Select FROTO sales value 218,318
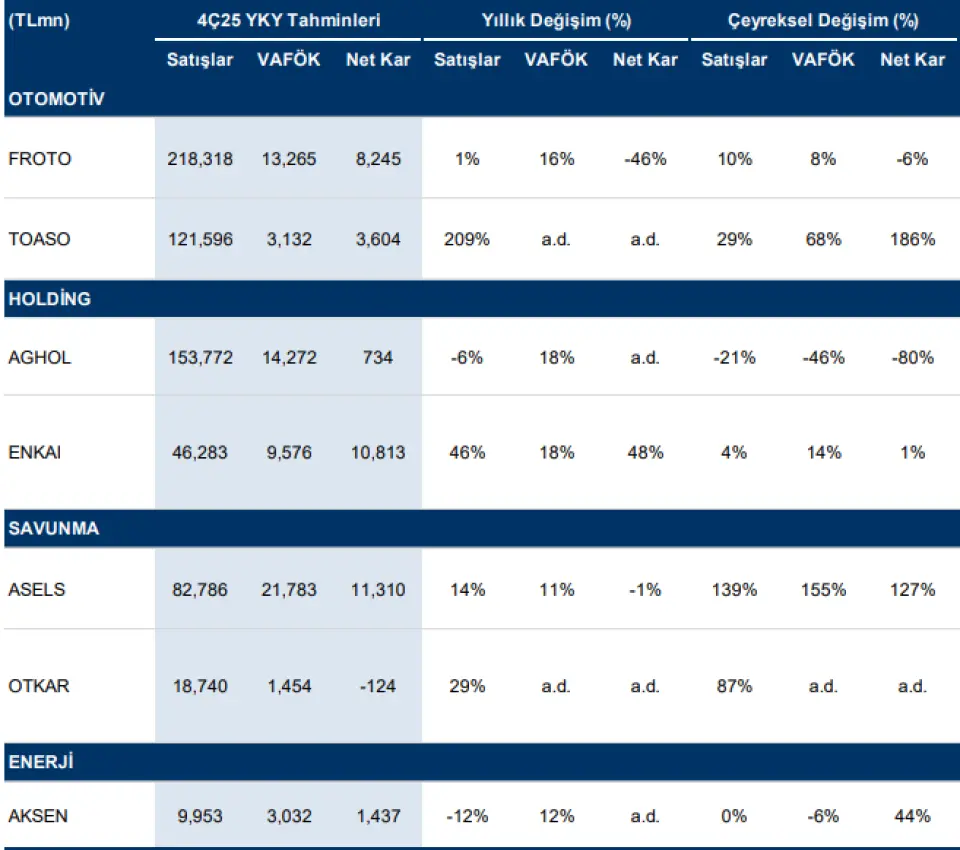 click(x=200, y=159)
